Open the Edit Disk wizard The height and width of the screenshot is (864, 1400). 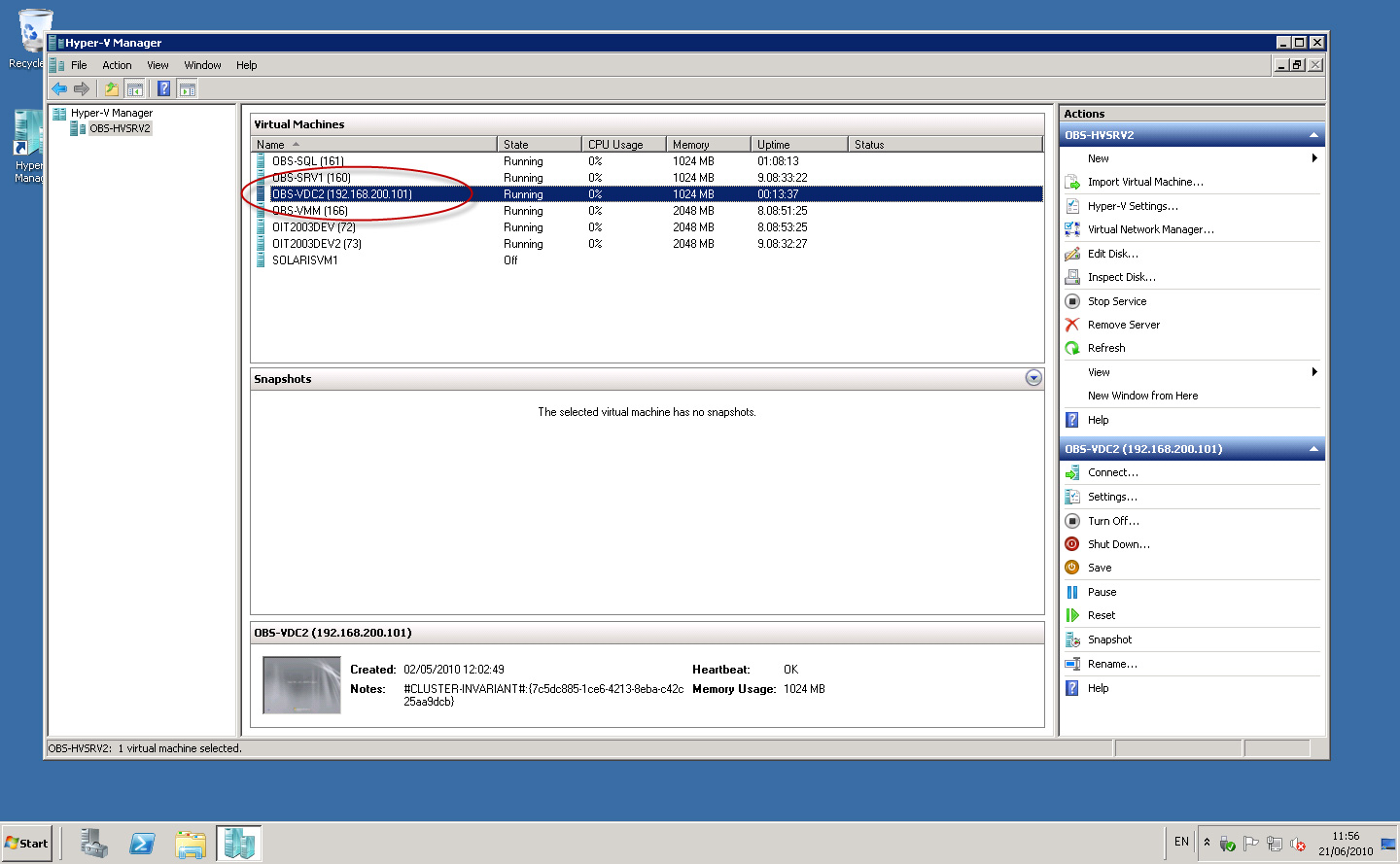coord(1114,253)
